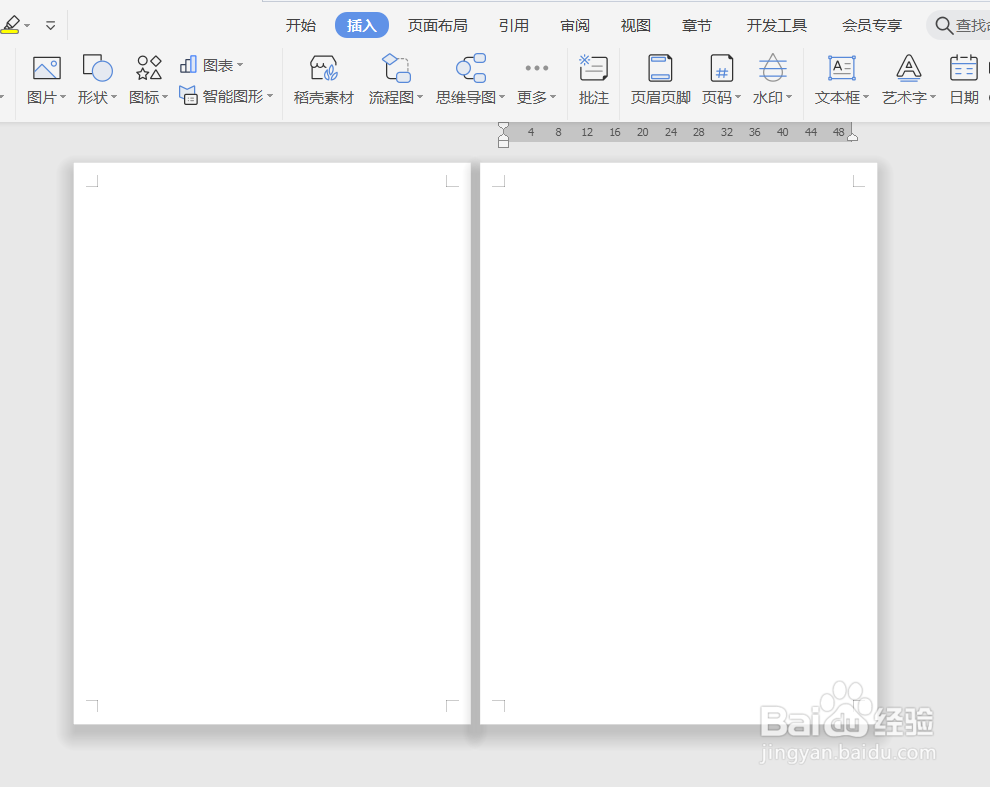This screenshot has height=787, width=990.
Task: Expand the Shapes (形状) dropdown arrow
Action: click(x=114, y=97)
